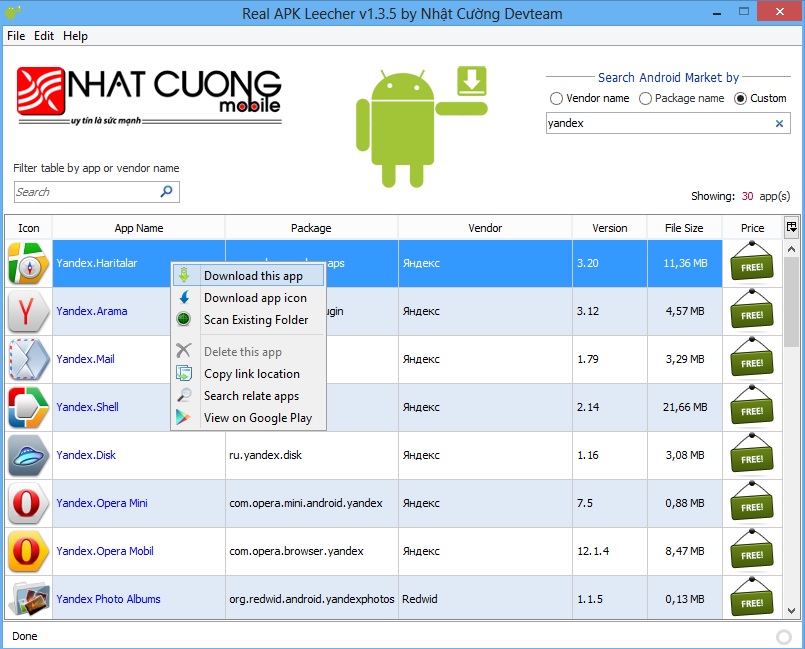The height and width of the screenshot is (649, 805).
Task: Choose View on Google Play entry
Action: tap(248, 418)
